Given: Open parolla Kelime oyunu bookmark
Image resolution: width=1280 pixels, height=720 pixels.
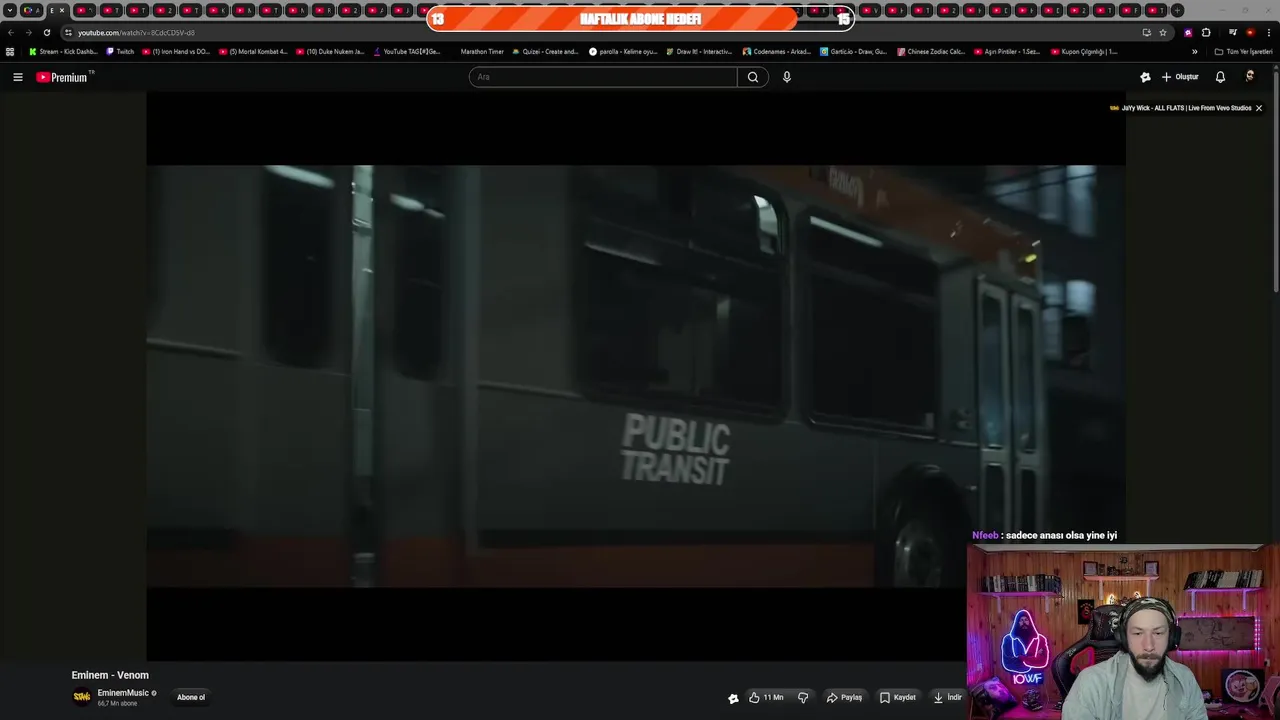Looking at the screenshot, I should (x=623, y=52).
